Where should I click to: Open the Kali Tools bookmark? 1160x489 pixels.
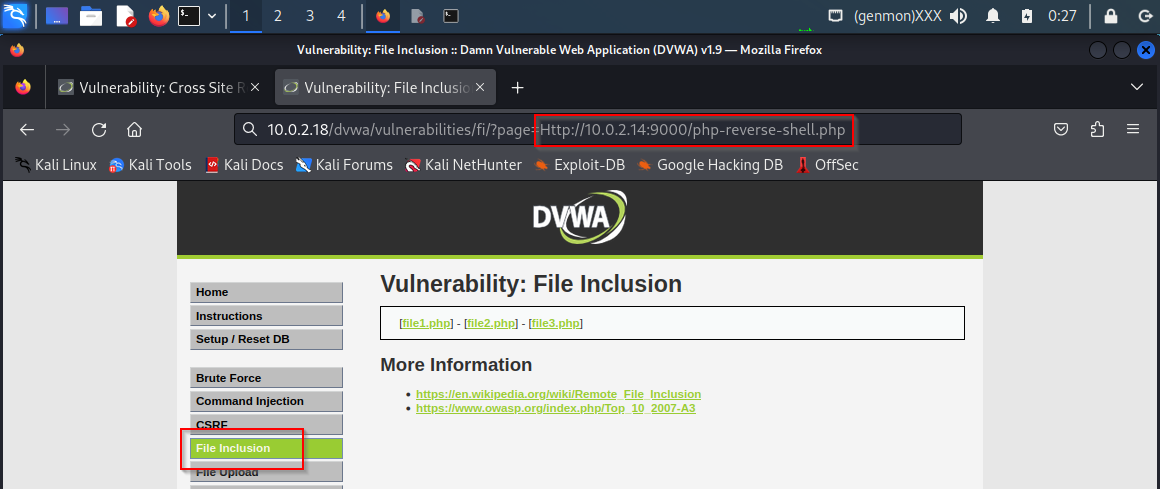click(x=150, y=165)
